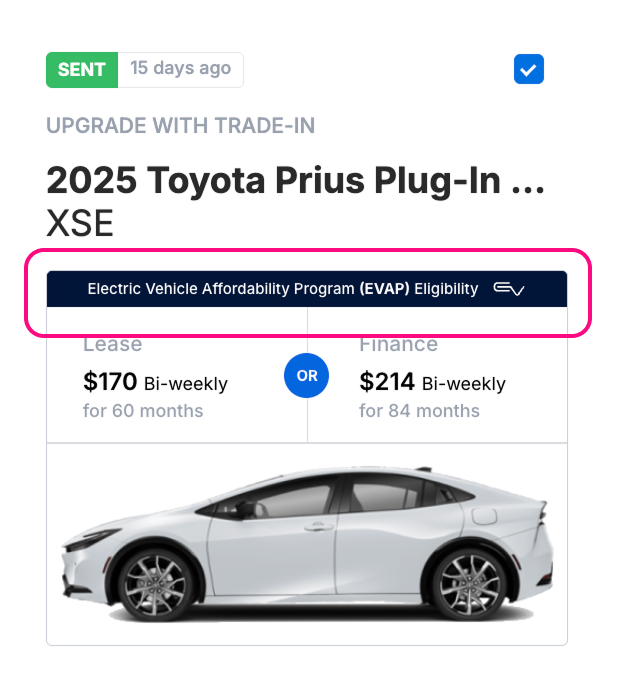Expand the EVAP Eligibility banner
Image resolution: width=624 pixels, height=688 pixels.
pos(306,289)
